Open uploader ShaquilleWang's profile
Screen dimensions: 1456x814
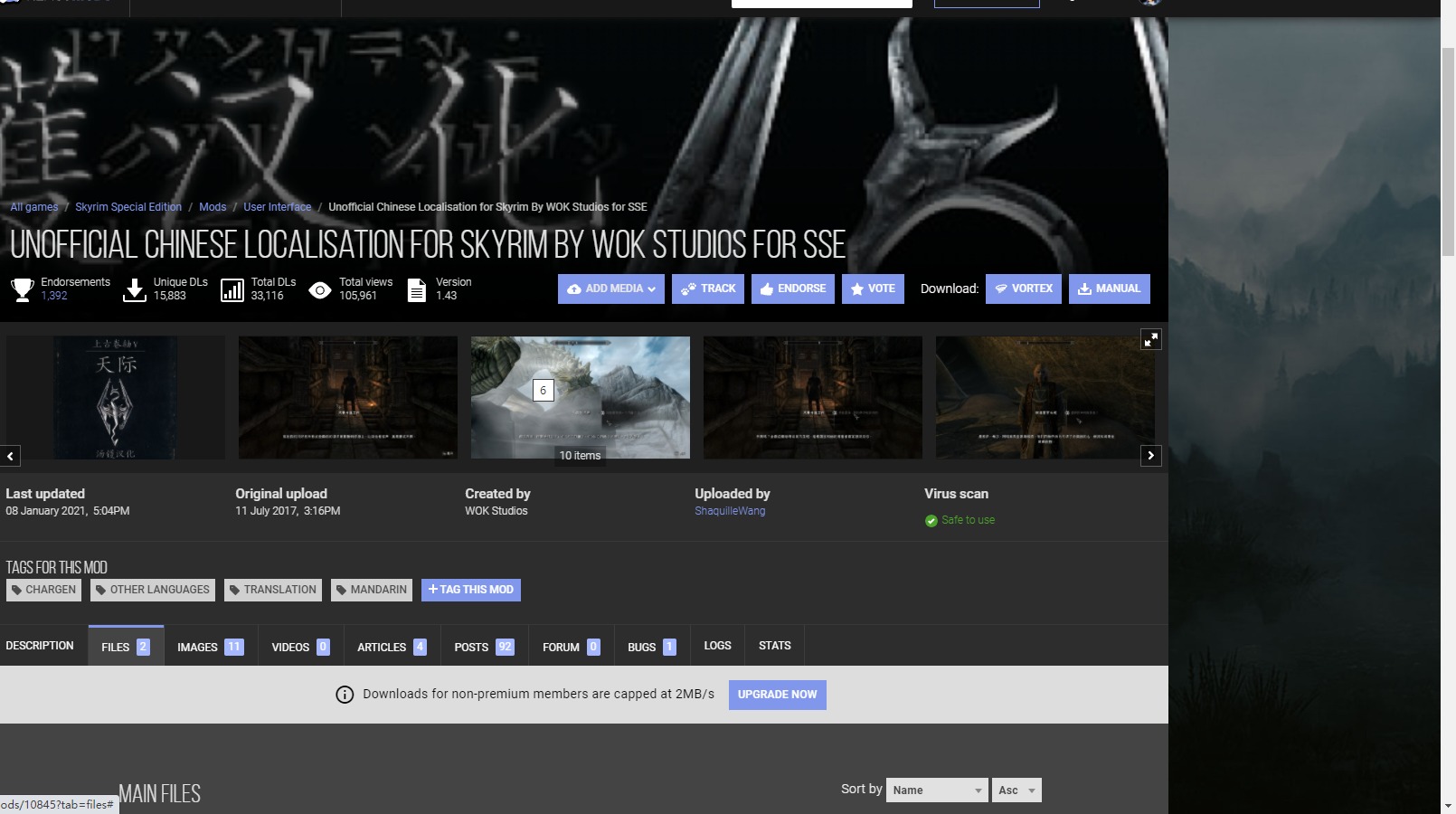pos(730,511)
